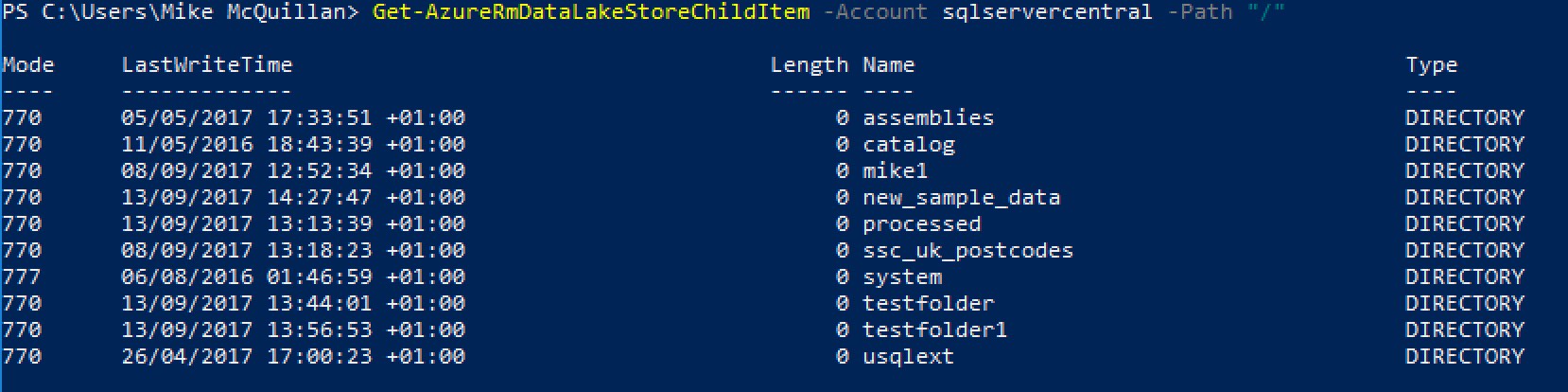Click the Length column header
The image size is (1568, 392).
[809, 65]
